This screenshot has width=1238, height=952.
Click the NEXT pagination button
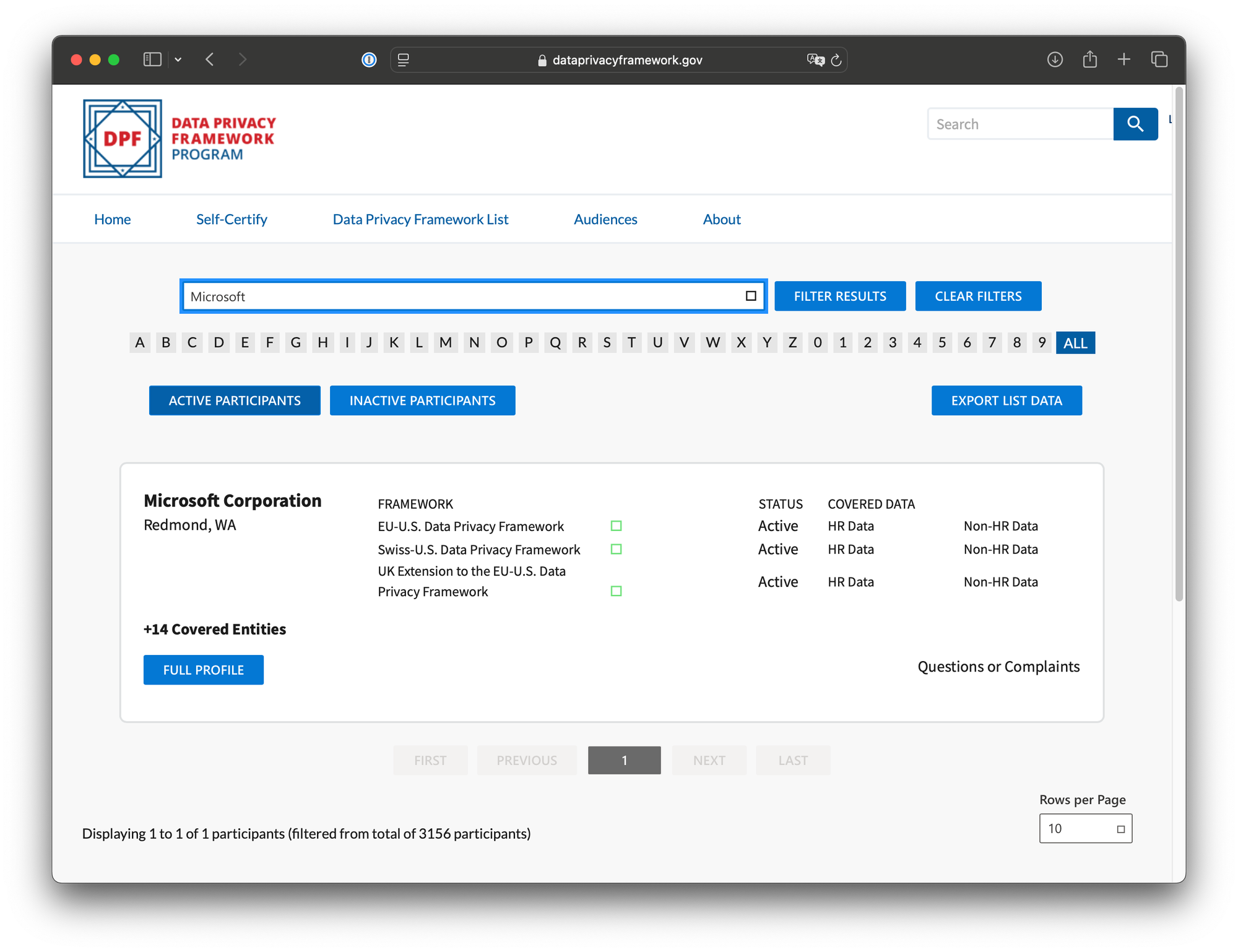click(x=709, y=760)
